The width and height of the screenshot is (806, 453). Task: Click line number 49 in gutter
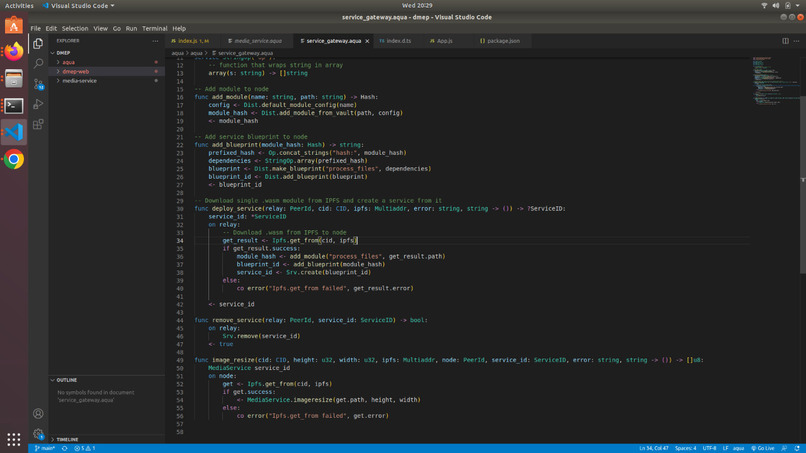pos(179,360)
